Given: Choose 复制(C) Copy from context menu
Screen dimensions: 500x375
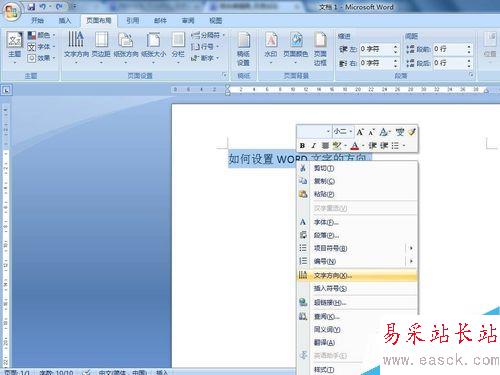Looking at the screenshot, I should 357,181.
